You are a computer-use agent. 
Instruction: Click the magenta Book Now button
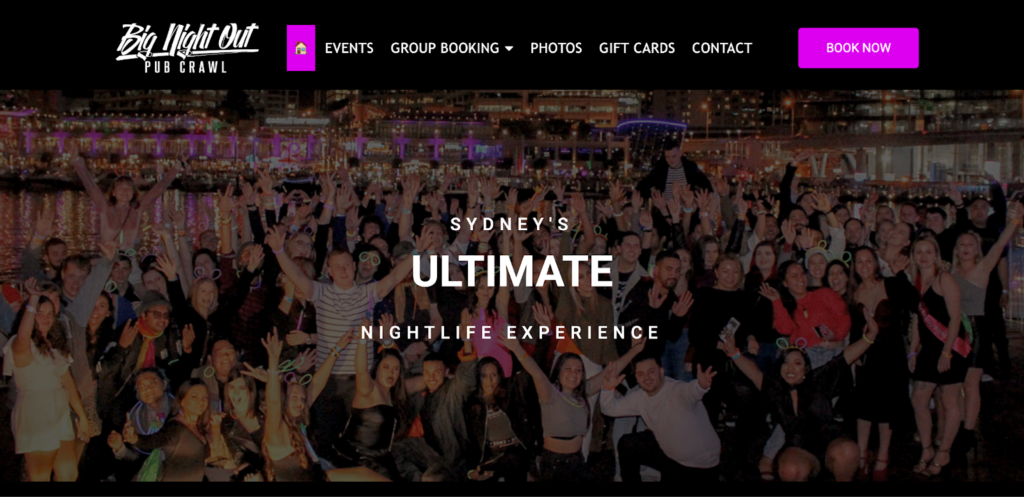tap(858, 48)
